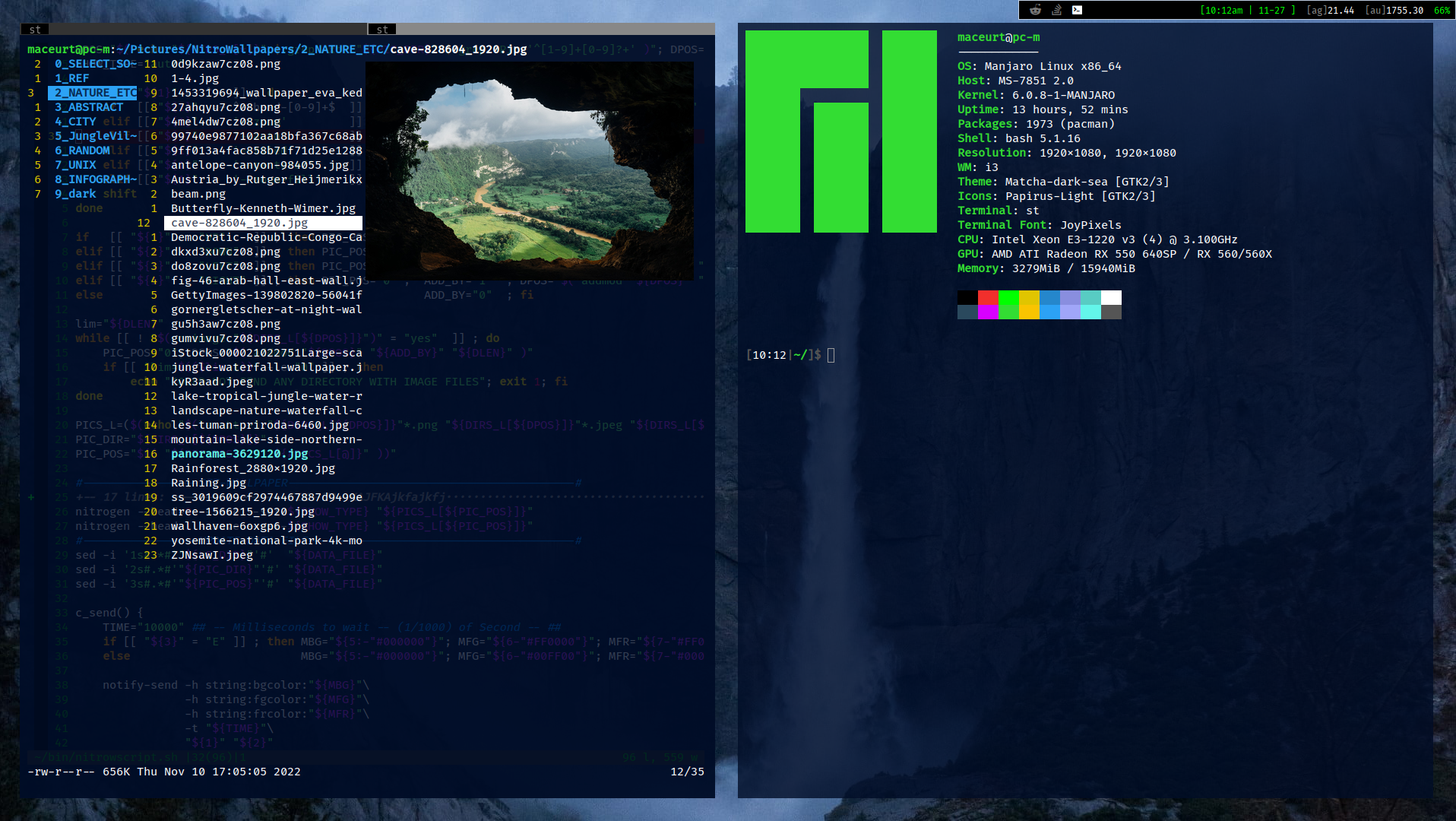Select file 0d9kzaw7cz08.png

[226, 64]
